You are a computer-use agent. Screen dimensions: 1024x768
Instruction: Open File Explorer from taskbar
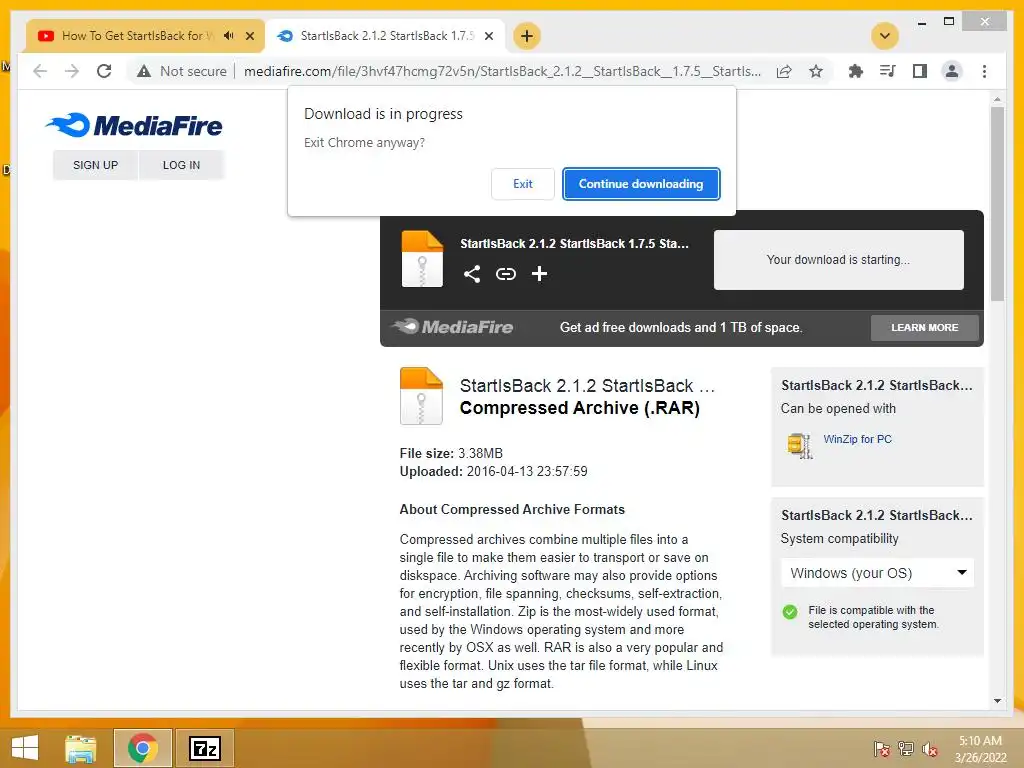click(81, 748)
